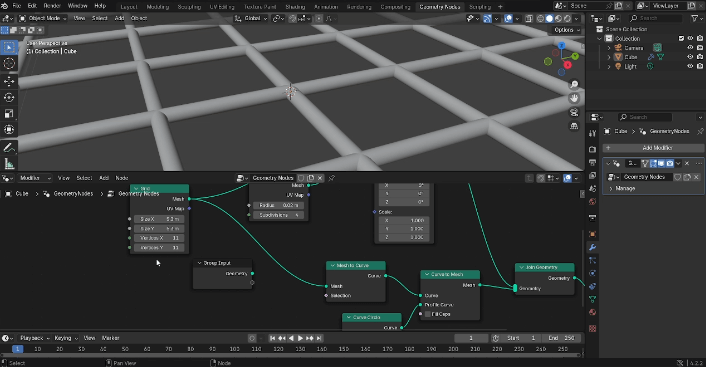Add a new workspace with plus button
Image resolution: width=706 pixels, height=367 pixels.
(x=500, y=7)
